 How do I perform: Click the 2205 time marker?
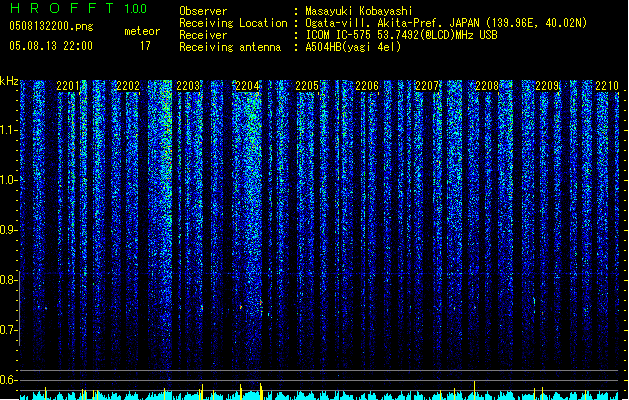click(307, 86)
